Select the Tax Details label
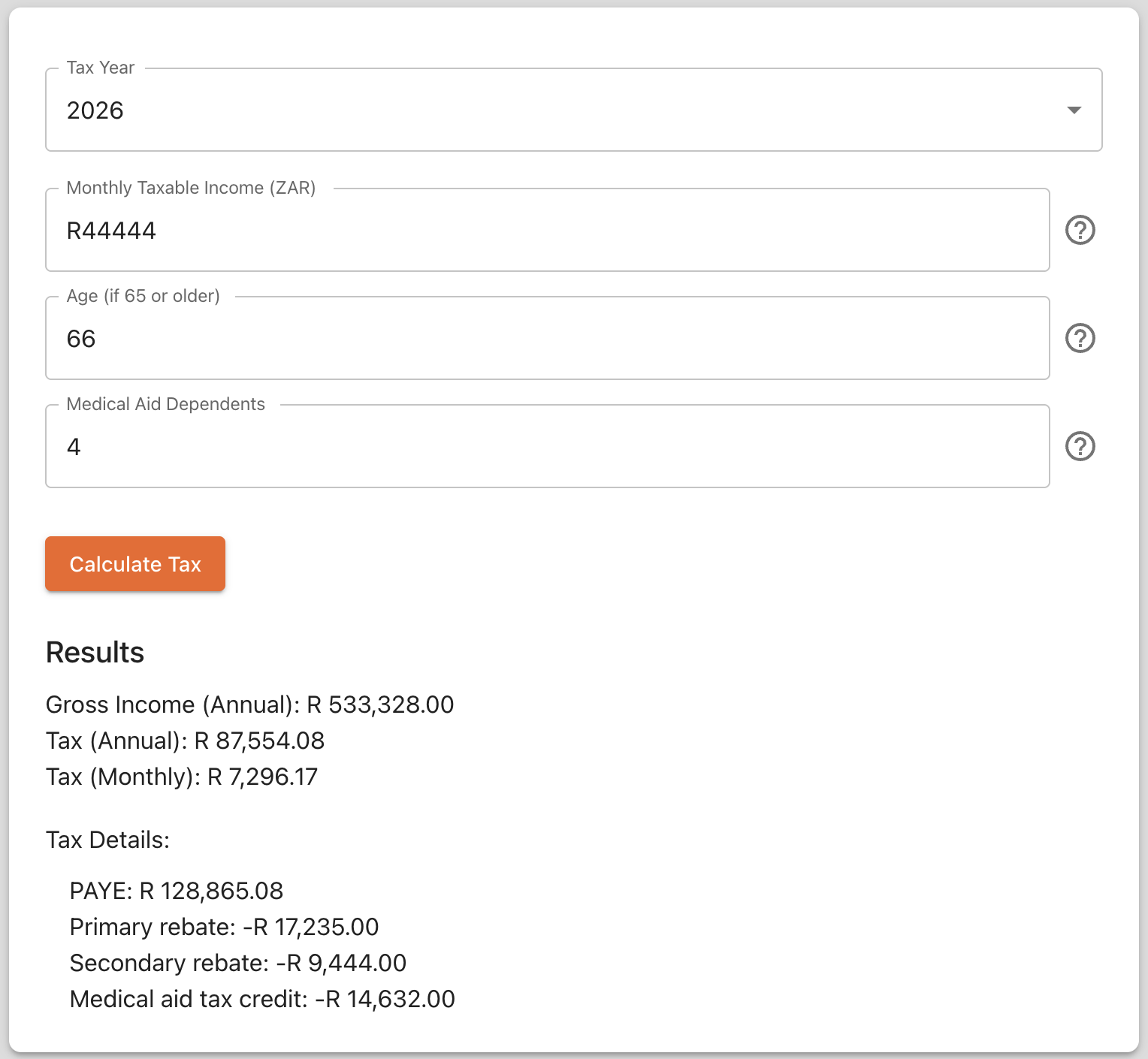The height and width of the screenshot is (1059, 1148). click(107, 840)
